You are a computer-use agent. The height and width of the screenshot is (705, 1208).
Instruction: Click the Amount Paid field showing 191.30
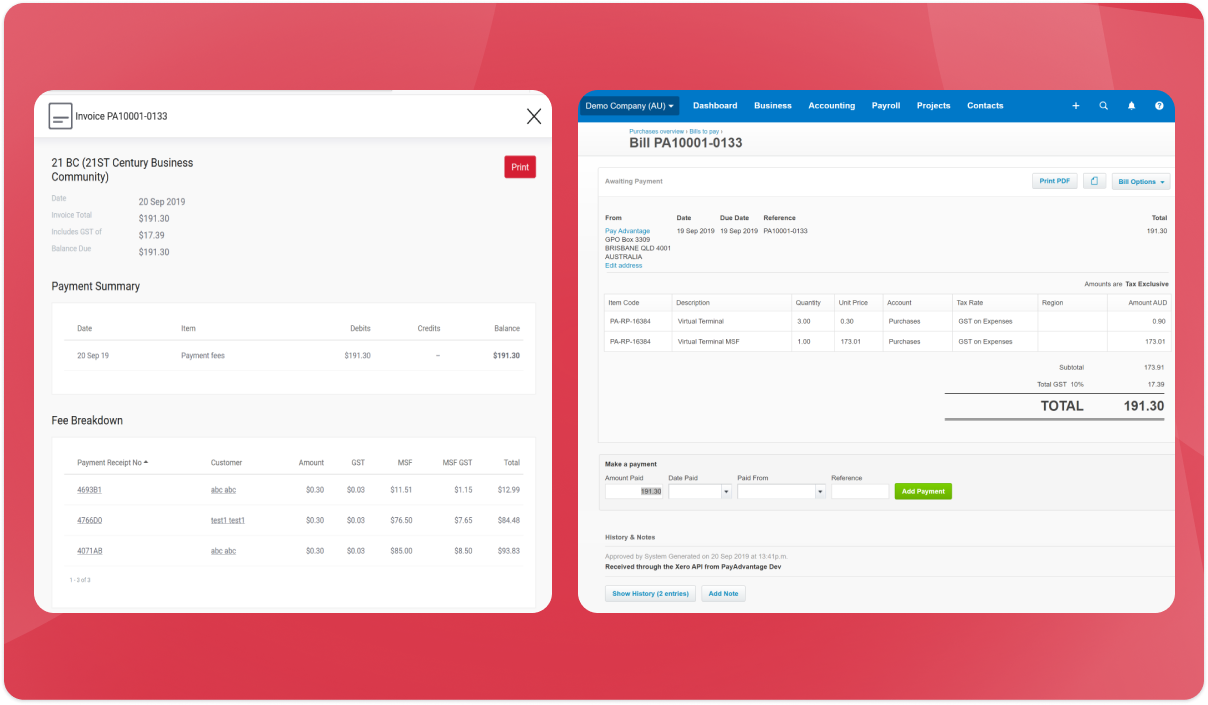(x=634, y=492)
